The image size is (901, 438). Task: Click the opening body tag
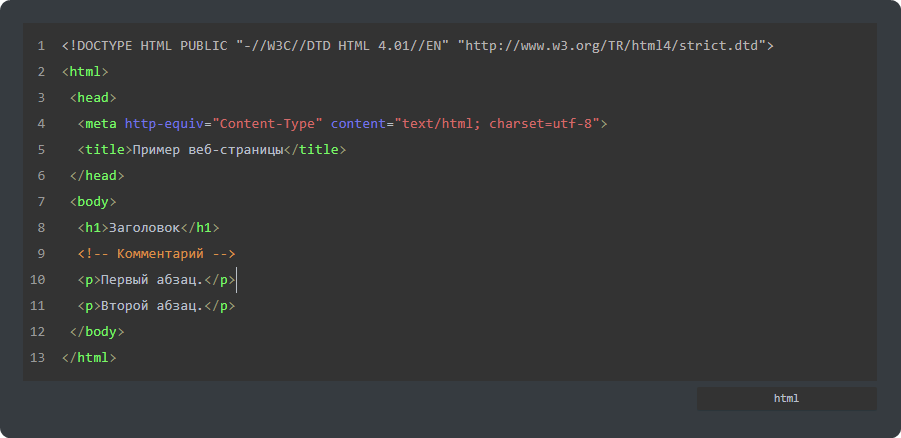coord(93,202)
